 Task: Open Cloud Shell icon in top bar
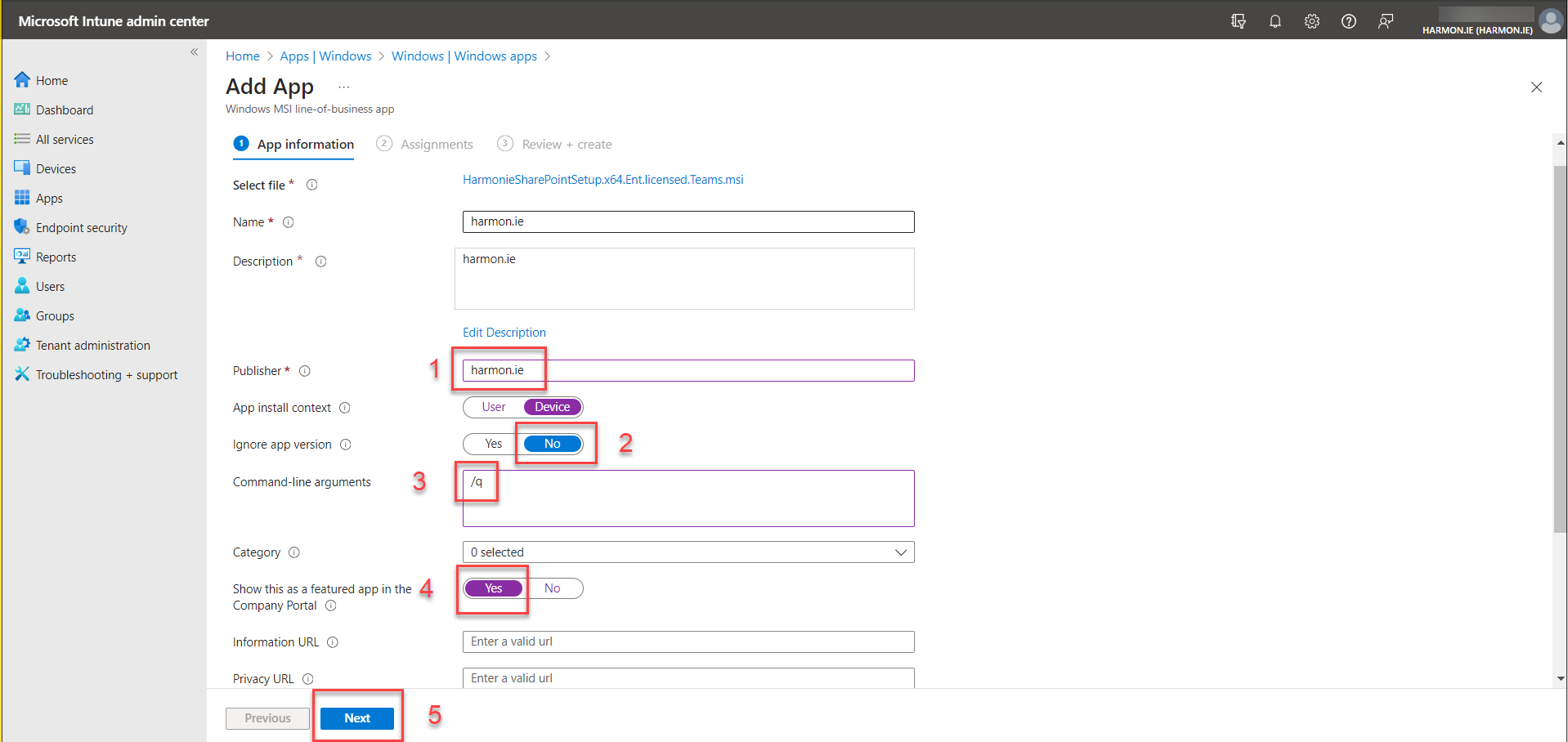click(x=1238, y=21)
